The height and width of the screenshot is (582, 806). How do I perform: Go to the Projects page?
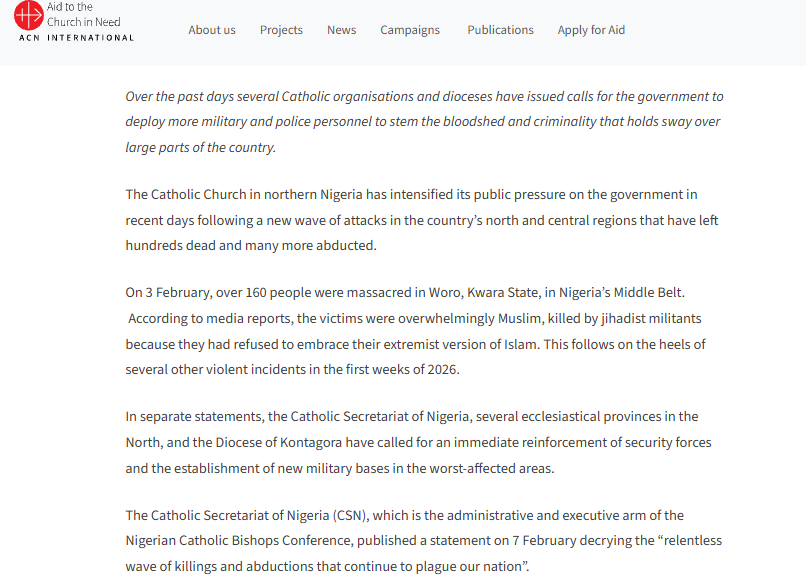281,30
